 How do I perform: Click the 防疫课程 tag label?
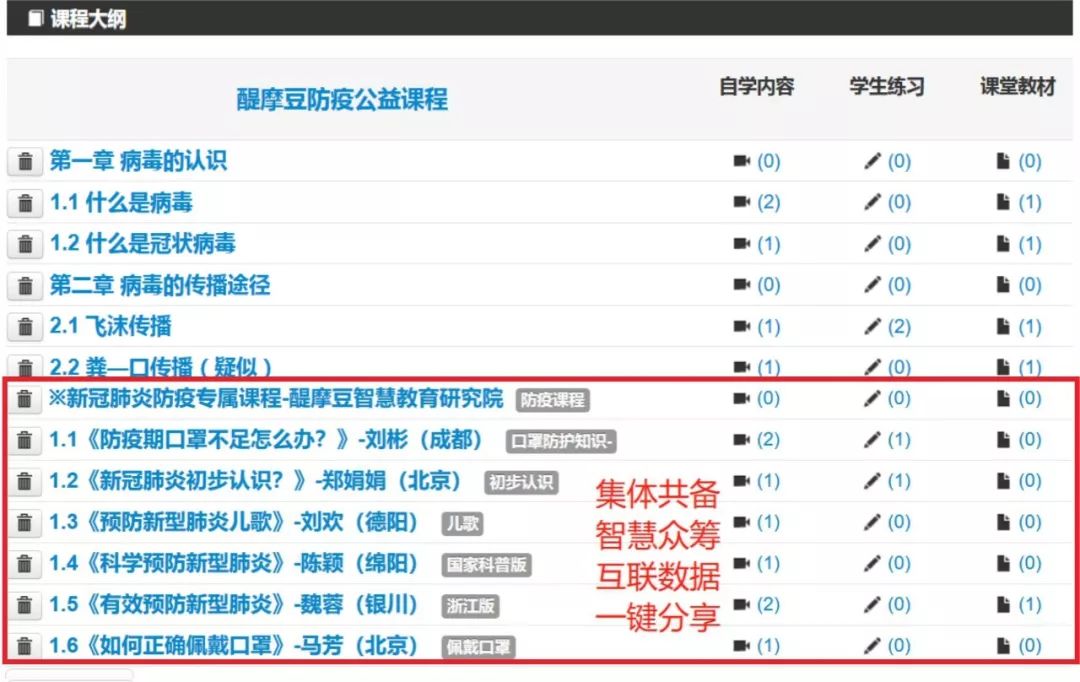pos(552,400)
